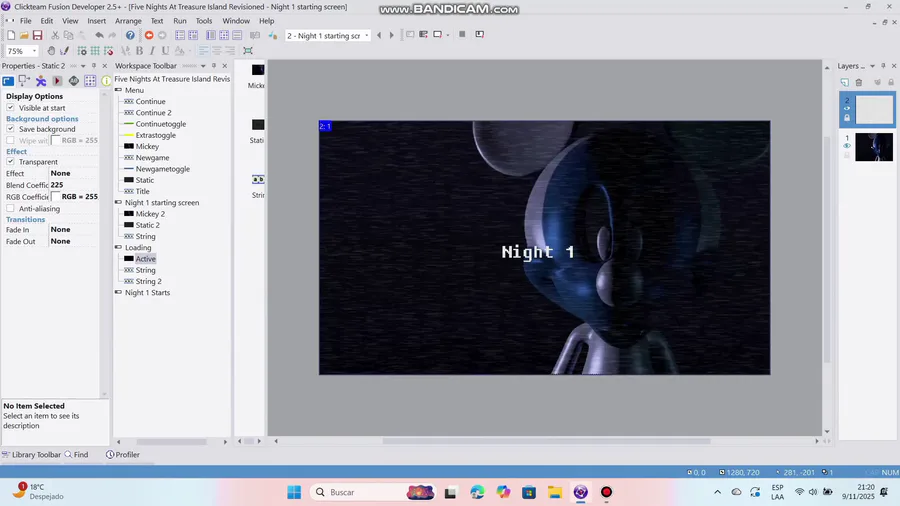Open the Run menu
The width and height of the screenshot is (900, 506).
[180, 21]
